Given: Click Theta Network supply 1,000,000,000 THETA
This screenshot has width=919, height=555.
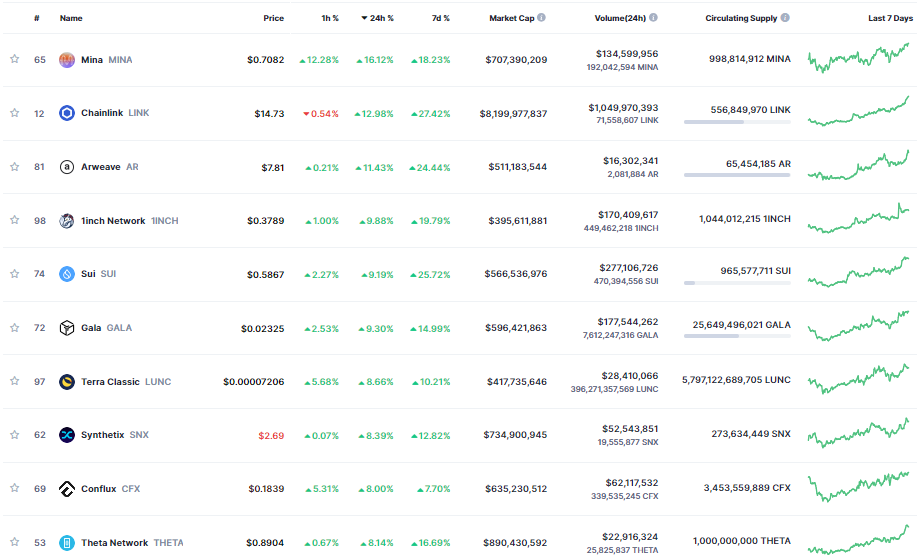Looking at the screenshot, I should coord(741,541).
